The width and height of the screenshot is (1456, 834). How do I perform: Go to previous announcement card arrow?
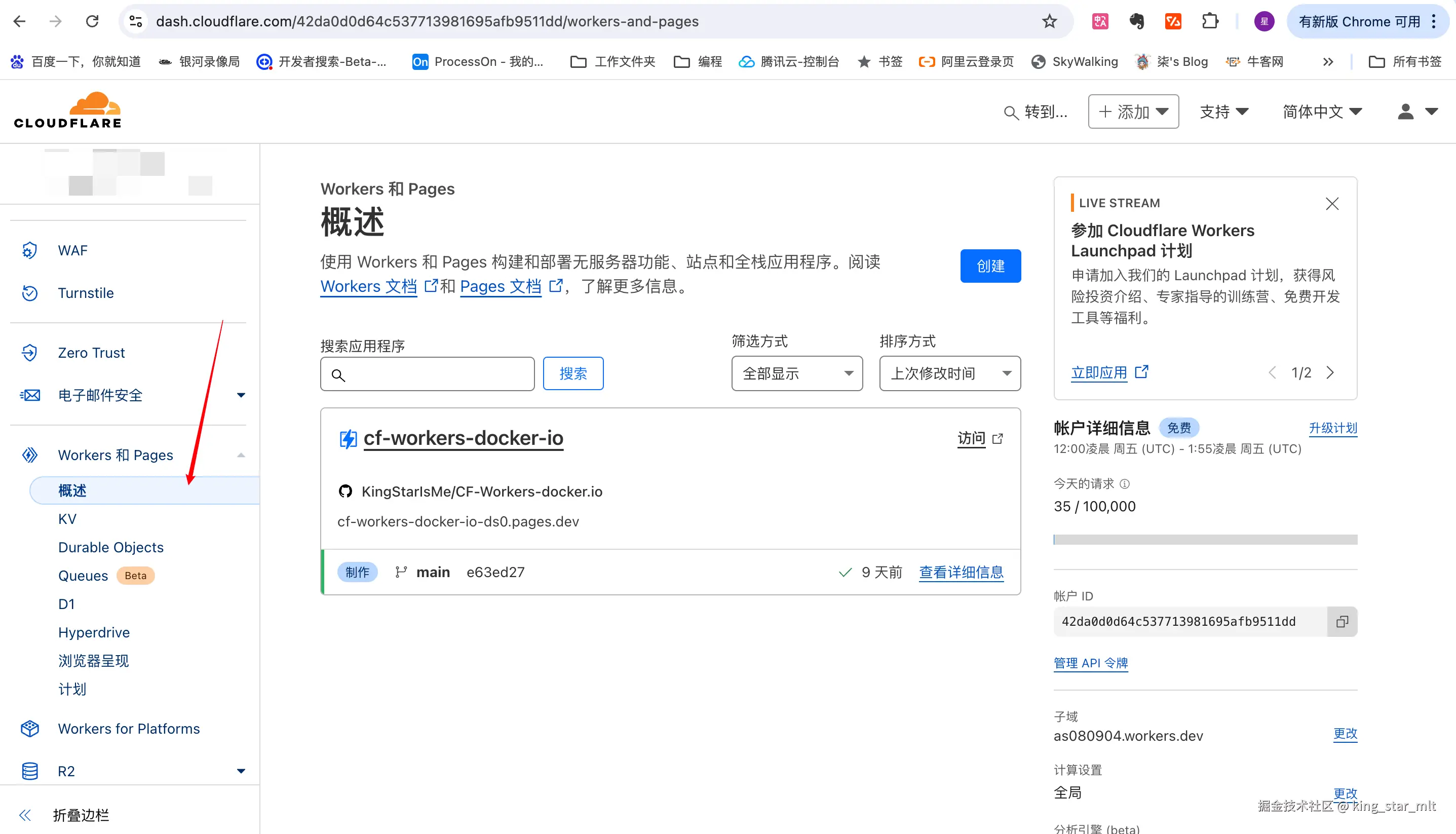coord(1272,373)
